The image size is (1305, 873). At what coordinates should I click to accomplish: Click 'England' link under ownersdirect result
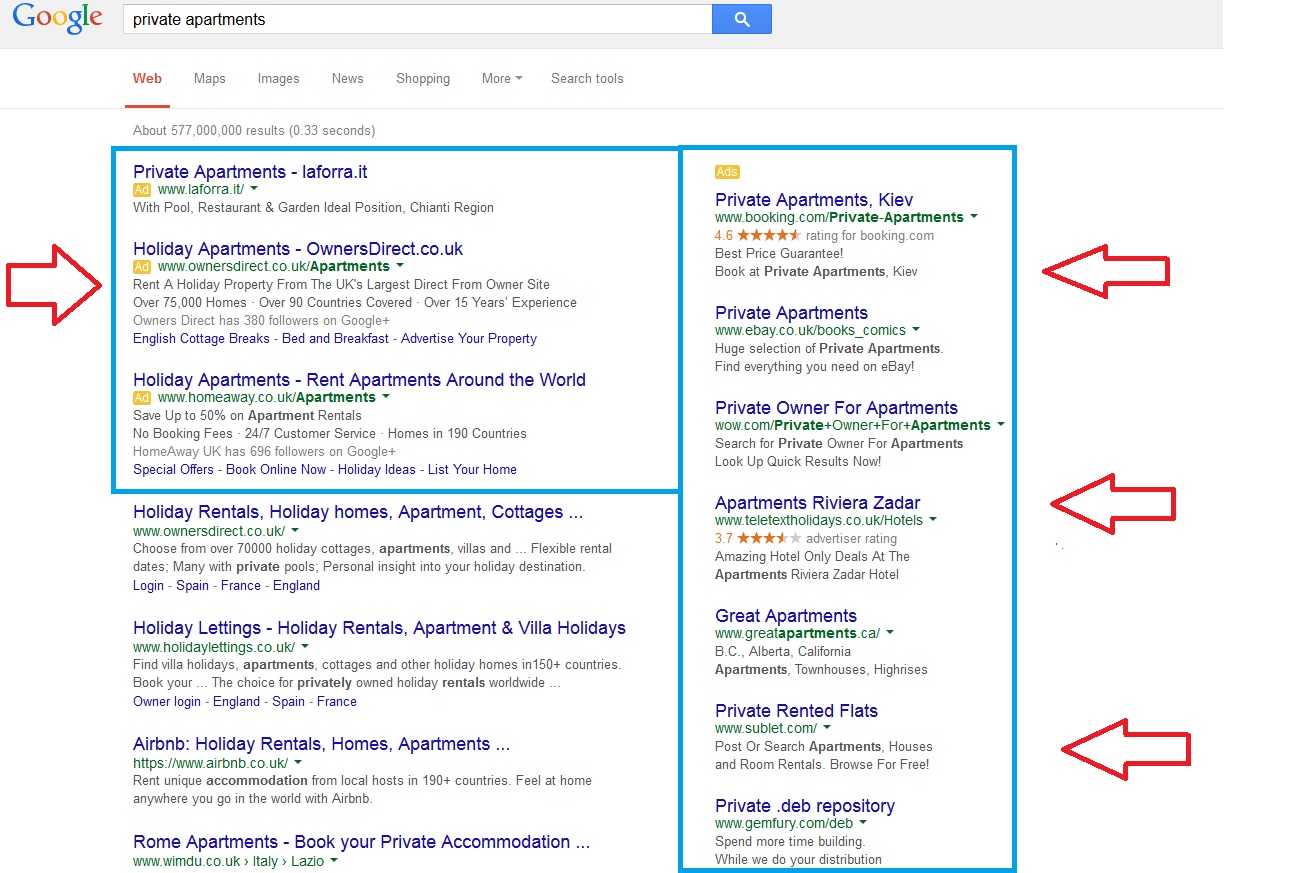pos(296,585)
